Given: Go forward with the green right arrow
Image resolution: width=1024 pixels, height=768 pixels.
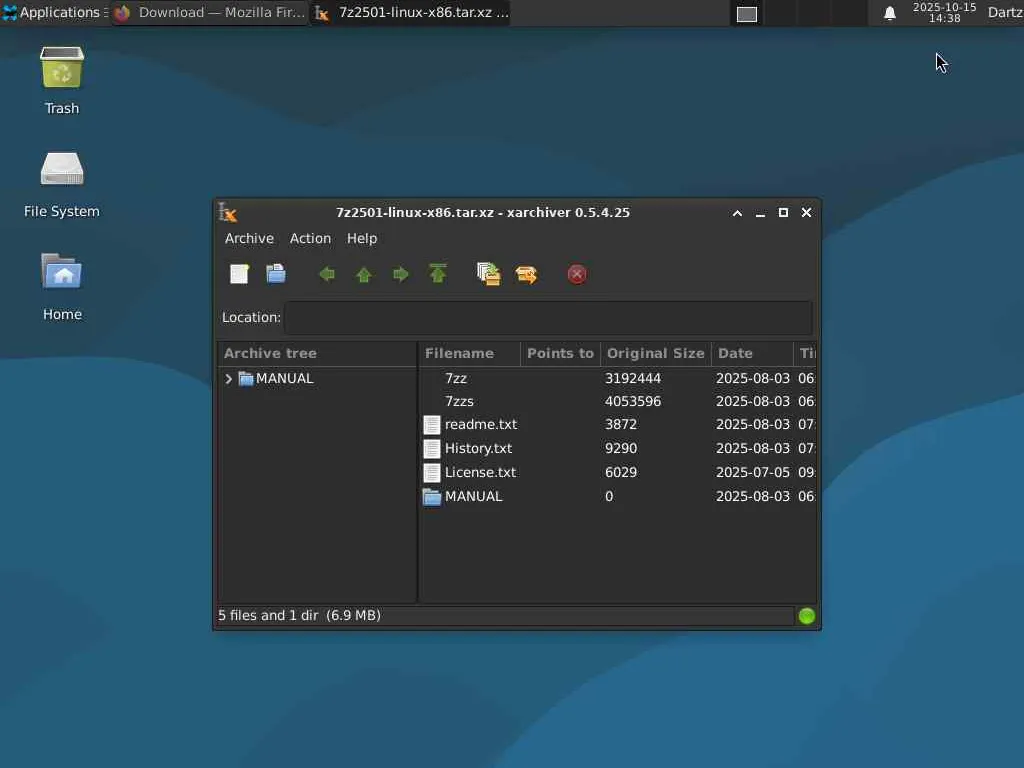Looking at the screenshot, I should click(400, 274).
